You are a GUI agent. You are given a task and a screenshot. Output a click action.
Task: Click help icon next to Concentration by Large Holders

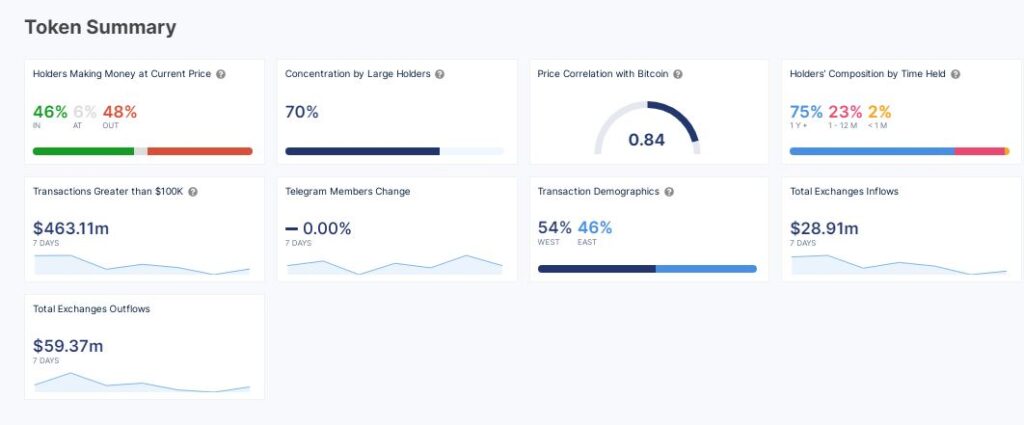point(440,74)
